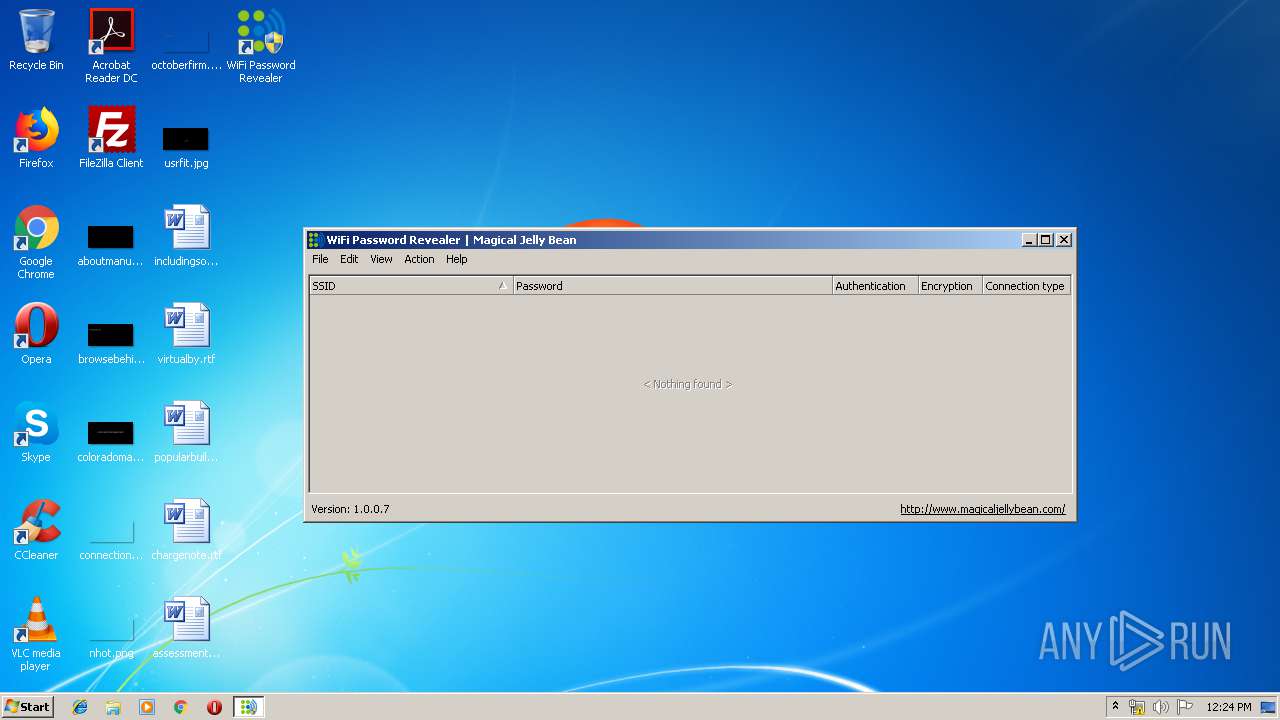Viewport: 1280px width, 720px height.
Task: Launch Acrobat Reader DC shortcut
Action: coord(111,46)
